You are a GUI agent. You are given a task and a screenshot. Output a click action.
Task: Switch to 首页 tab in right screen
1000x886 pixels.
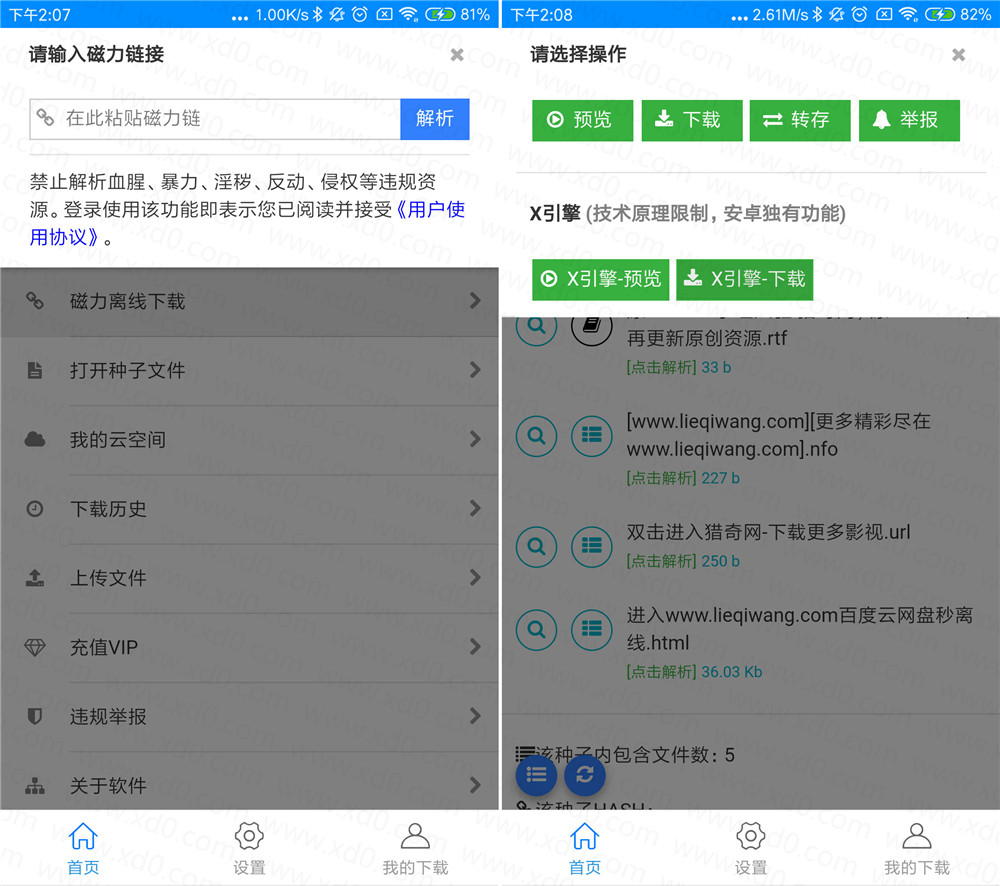point(585,849)
